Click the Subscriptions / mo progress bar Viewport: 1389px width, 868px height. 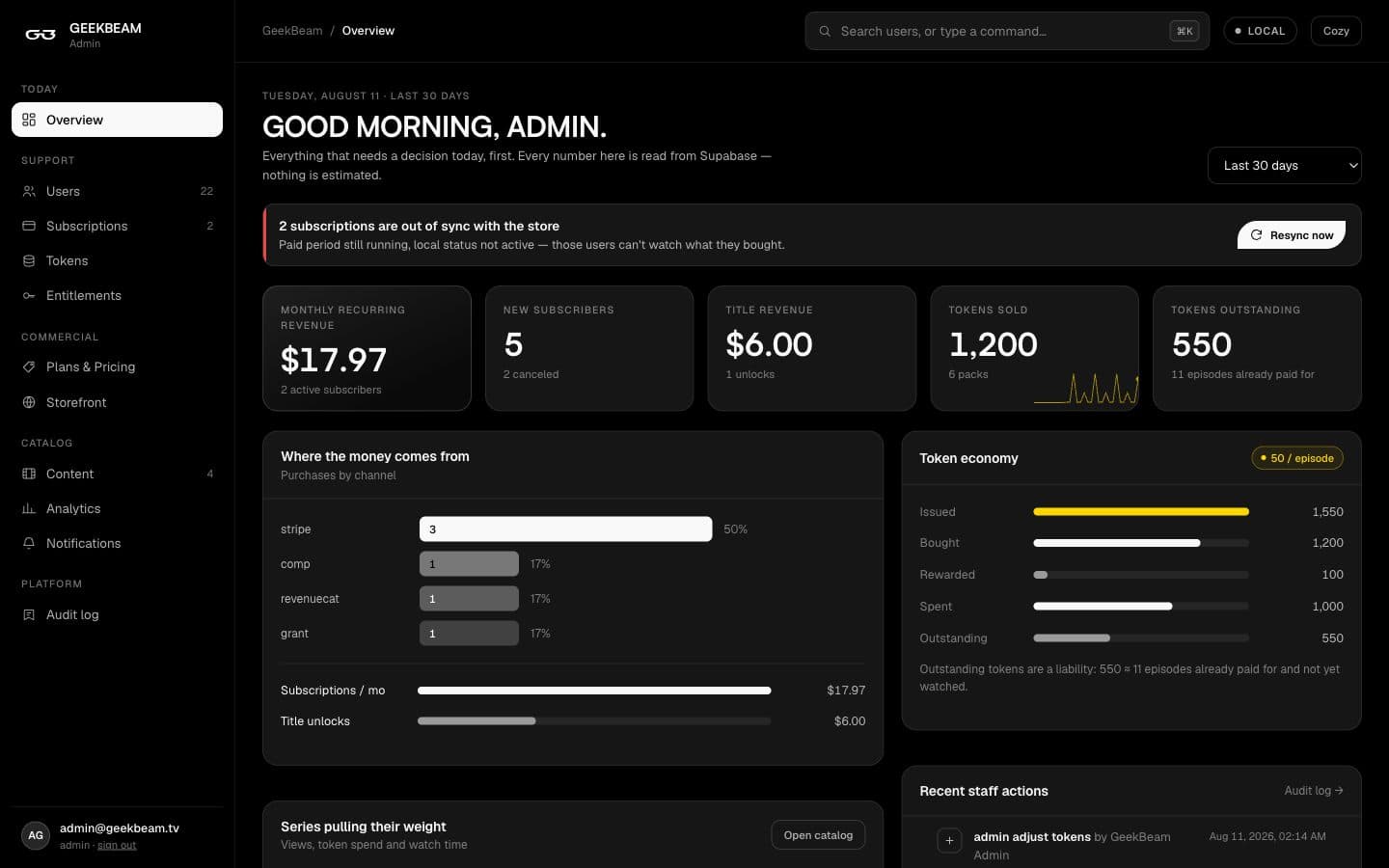594,691
